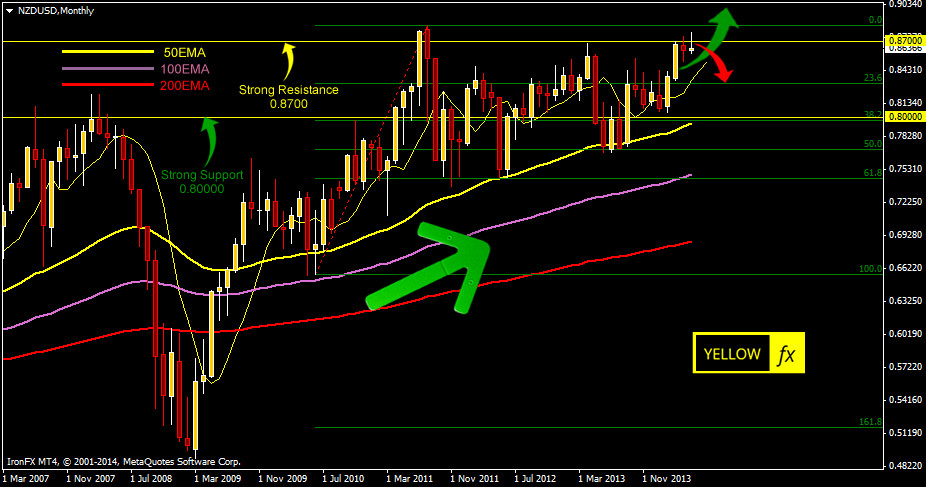Select yellow arrow above Strong Resistance label
This screenshot has width=926, height=487.
pyautogui.click(x=289, y=60)
